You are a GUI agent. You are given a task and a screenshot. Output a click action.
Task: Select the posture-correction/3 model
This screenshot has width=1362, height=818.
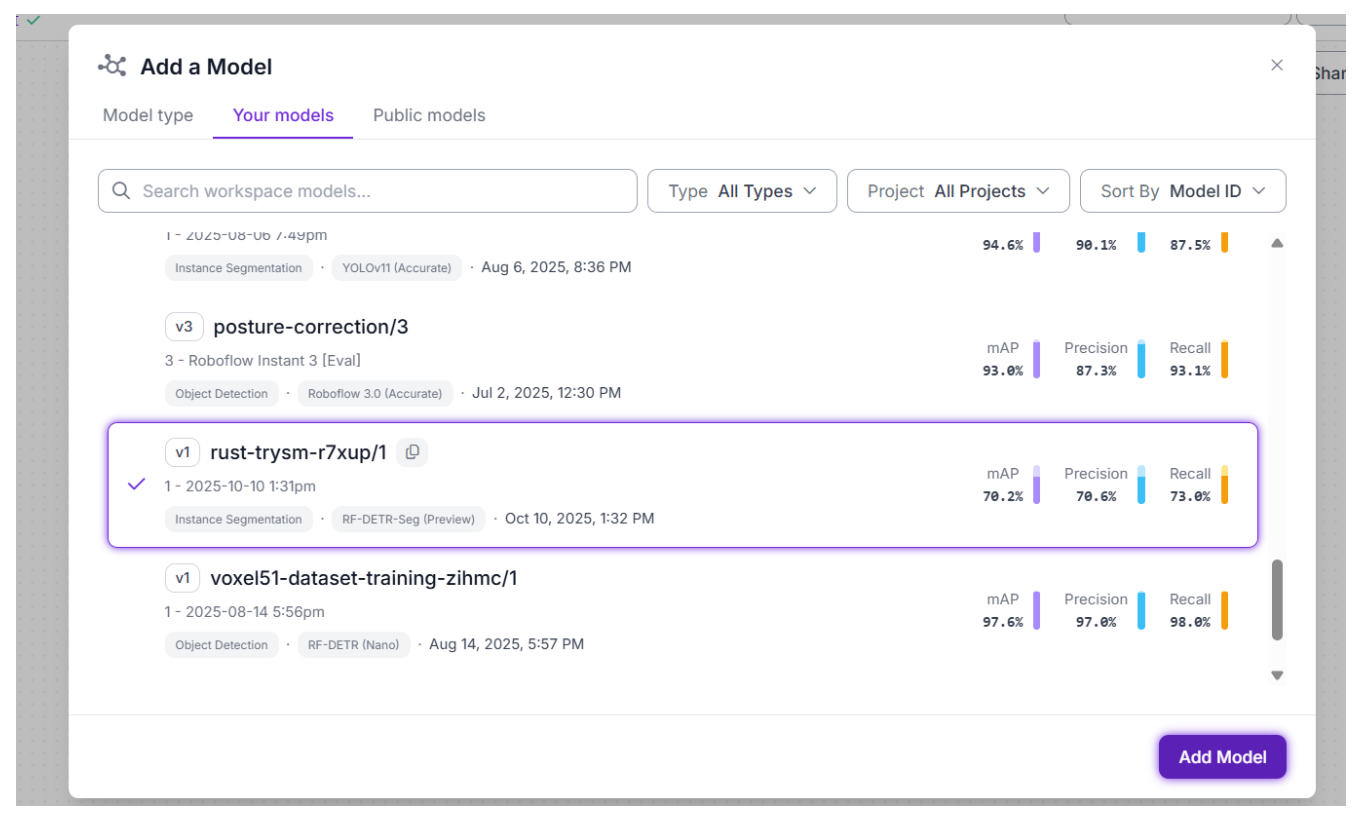point(310,327)
